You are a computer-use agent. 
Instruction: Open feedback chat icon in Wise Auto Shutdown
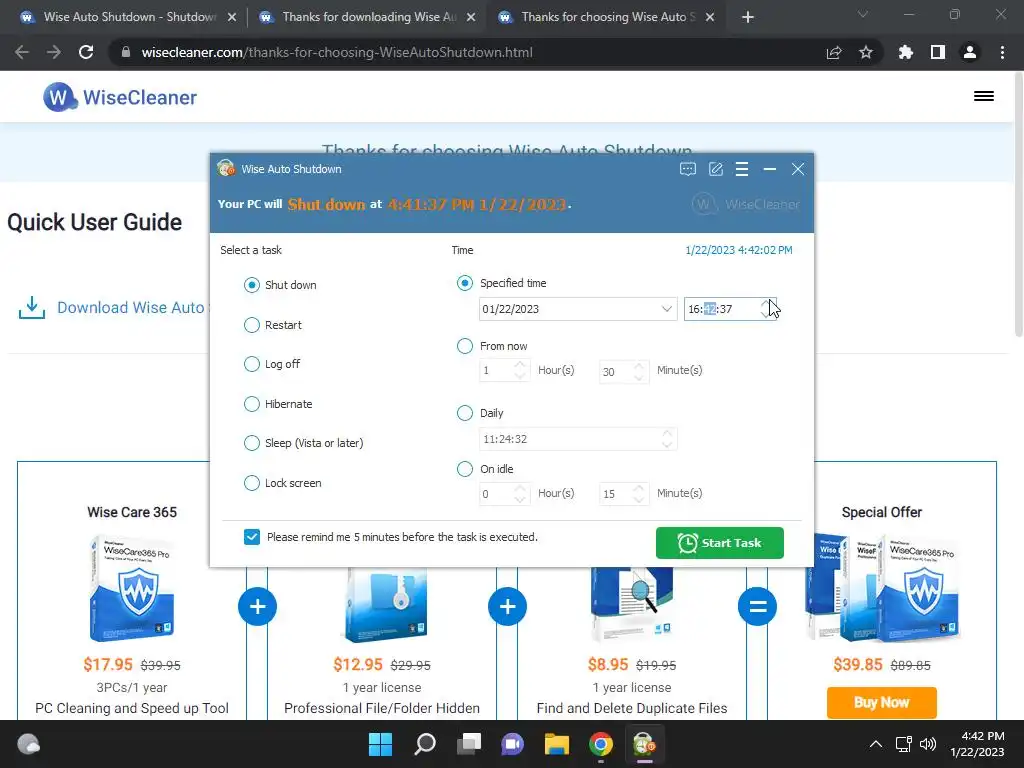[x=688, y=169]
